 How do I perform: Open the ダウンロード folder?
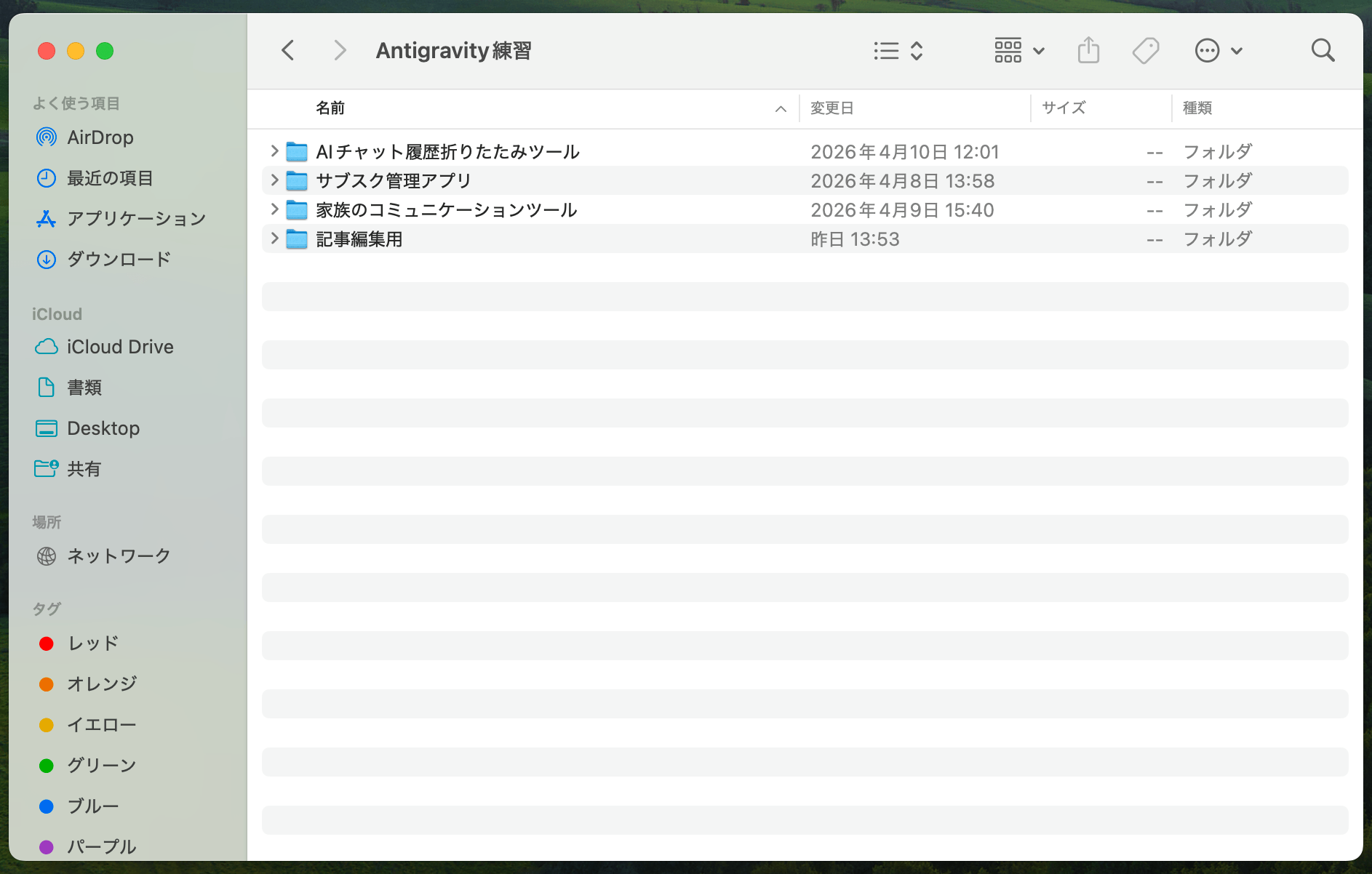[118, 259]
